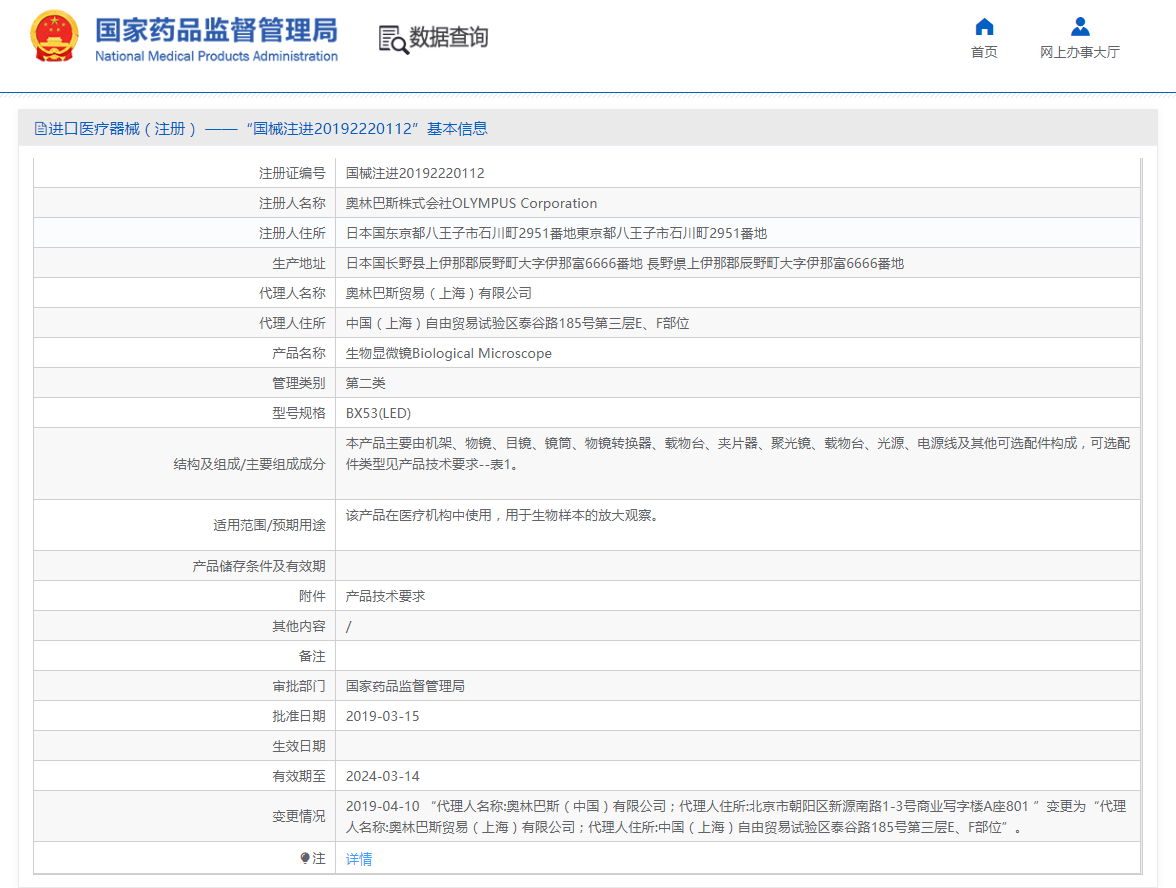Click the lightbulb icon beside 注

305,858
